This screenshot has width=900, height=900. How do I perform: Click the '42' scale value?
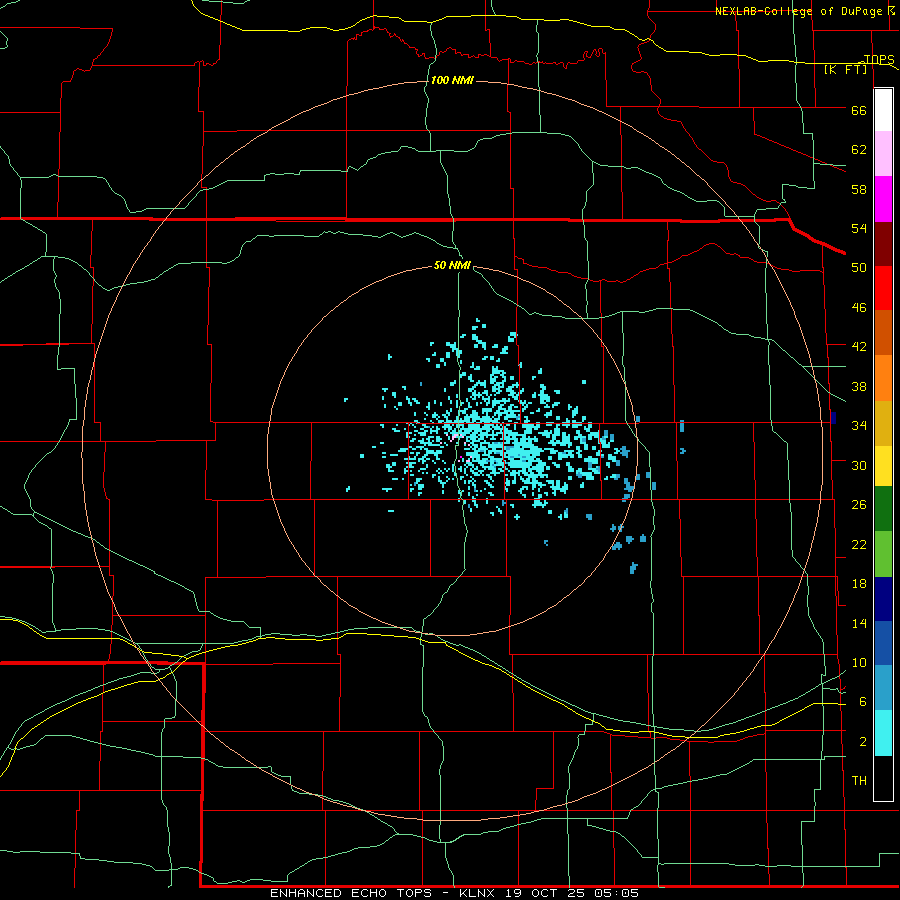(x=859, y=347)
